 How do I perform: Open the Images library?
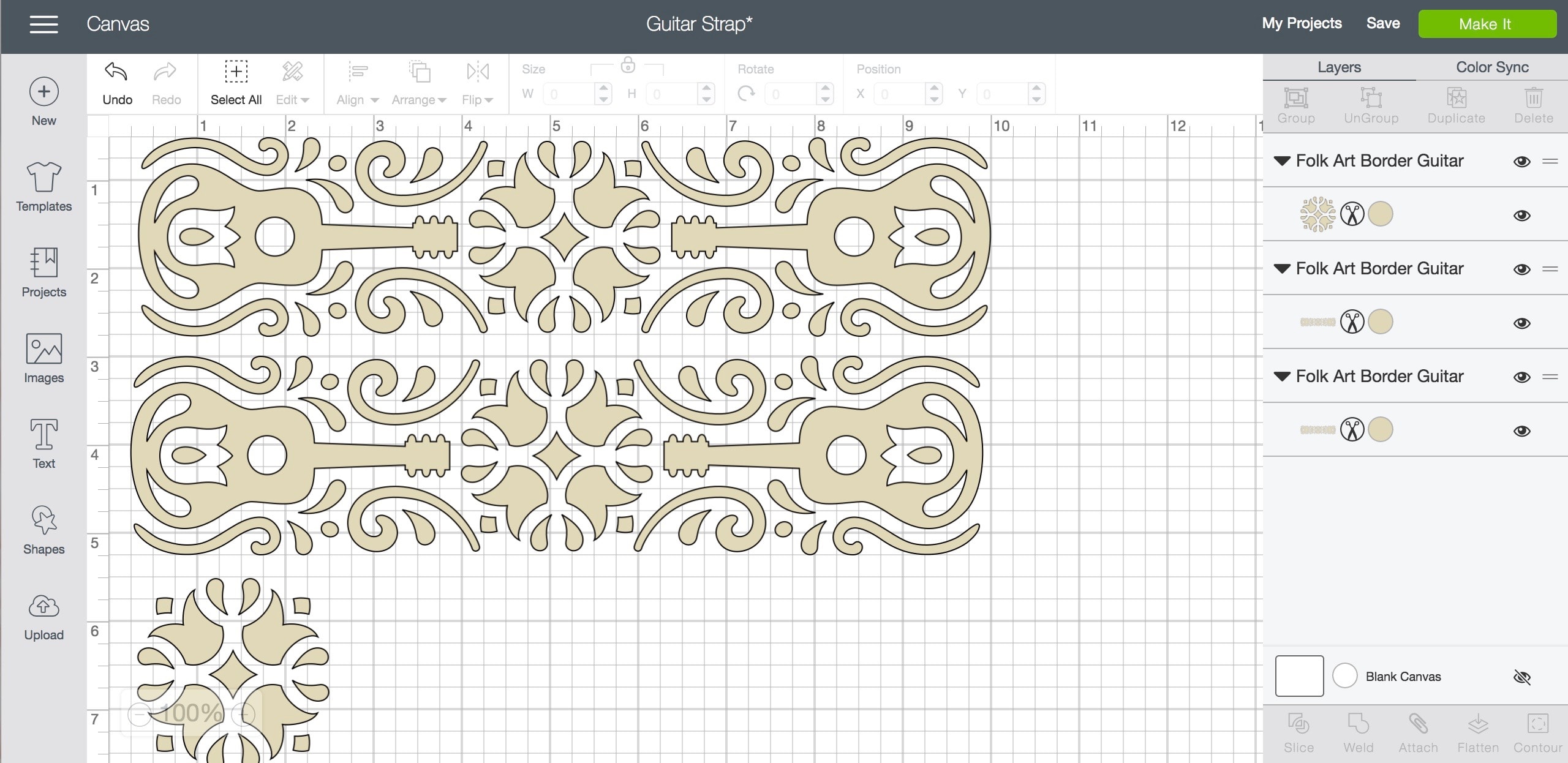pyautogui.click(x=43, y=358)
